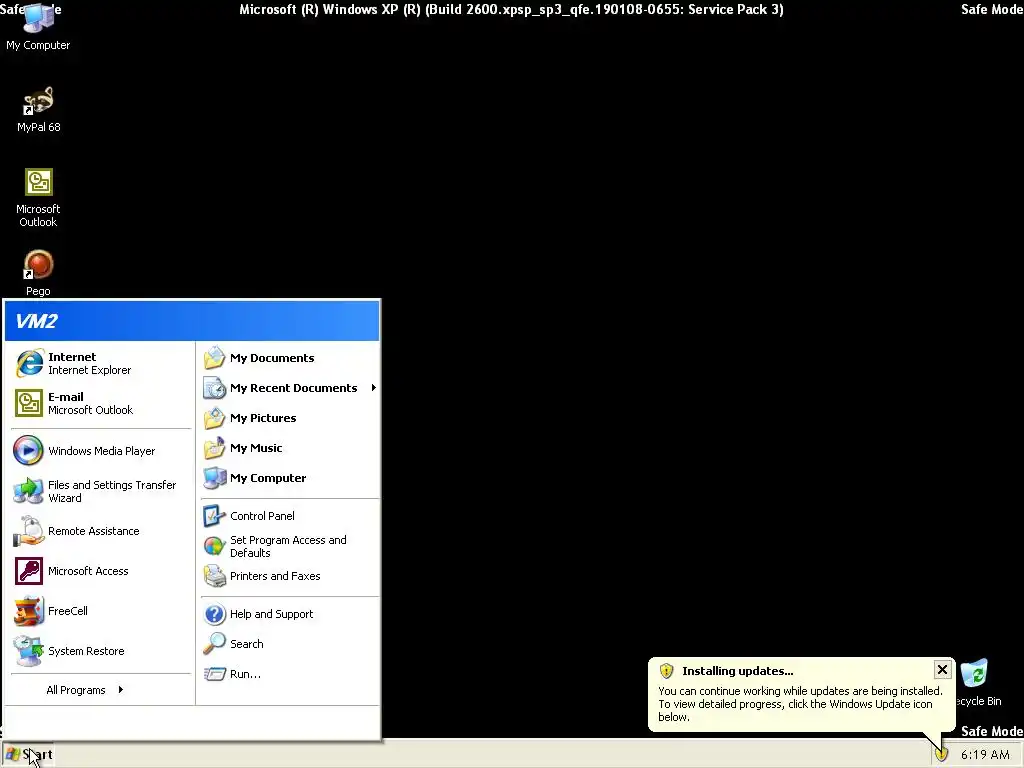This screenshot has width=1024, height=768.
Task: Launch FreeCell game icon
Action: pyautogui.click(x=28, y=611)
